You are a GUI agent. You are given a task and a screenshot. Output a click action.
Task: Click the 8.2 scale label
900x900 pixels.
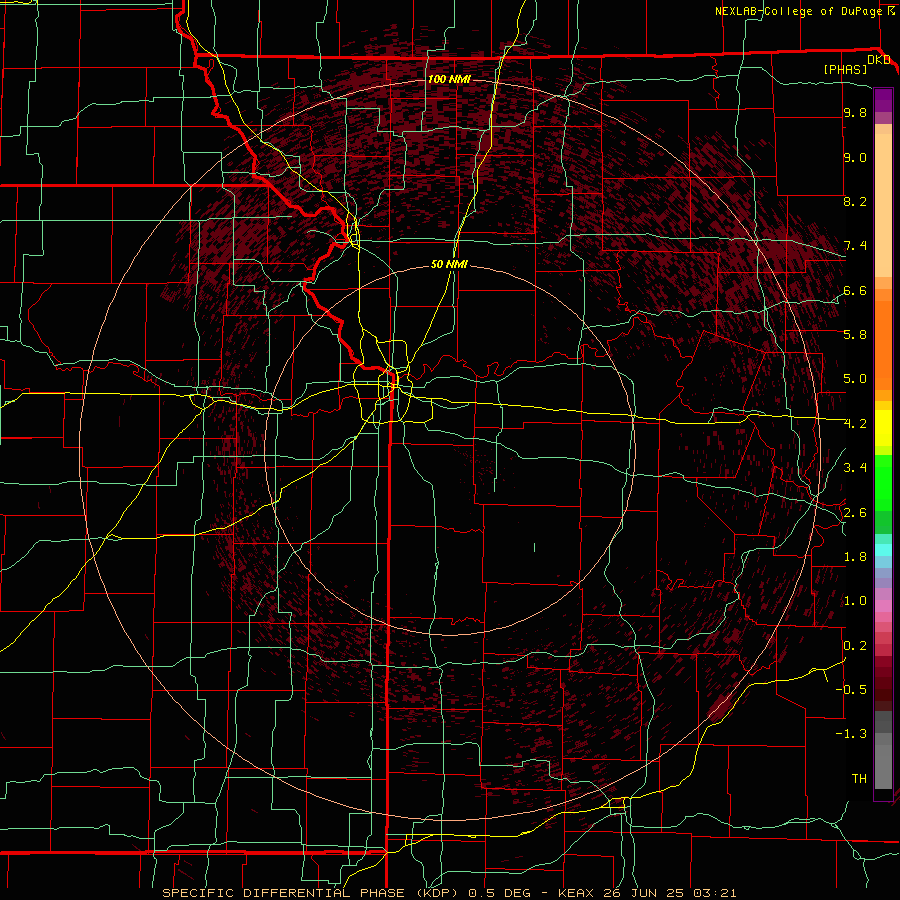(x=855, y=201)
